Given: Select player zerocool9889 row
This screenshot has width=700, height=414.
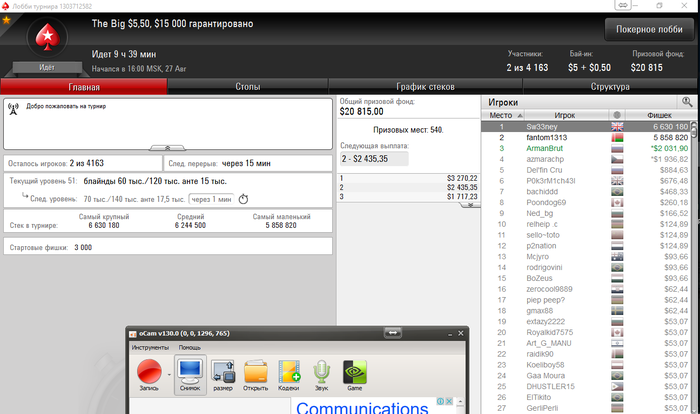Looking at the screenshot, I should tap(586, 289).
